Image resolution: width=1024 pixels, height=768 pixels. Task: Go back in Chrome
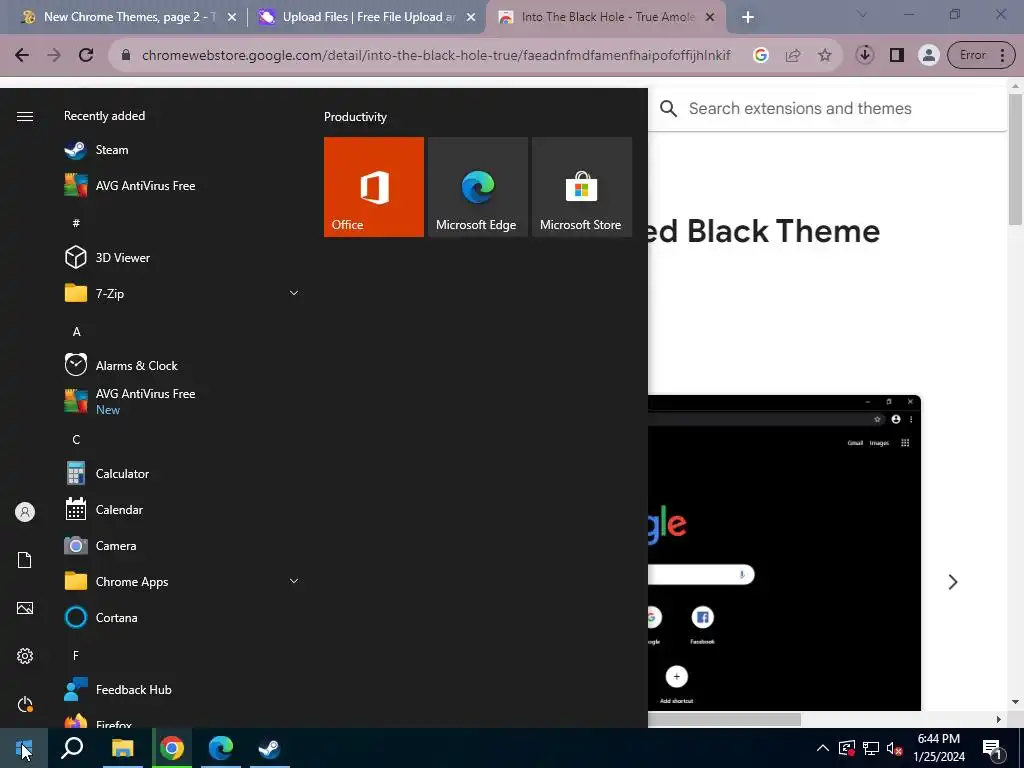tap(22, 55)
